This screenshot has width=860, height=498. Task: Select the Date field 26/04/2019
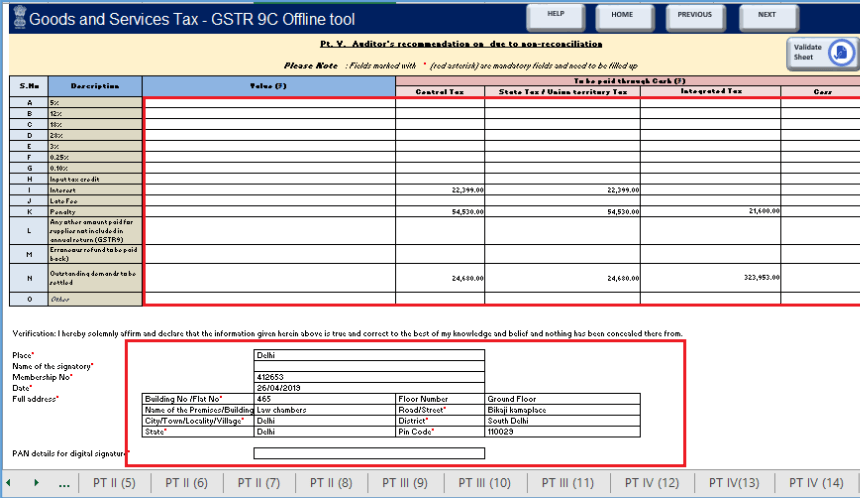[x=369, y=388]
